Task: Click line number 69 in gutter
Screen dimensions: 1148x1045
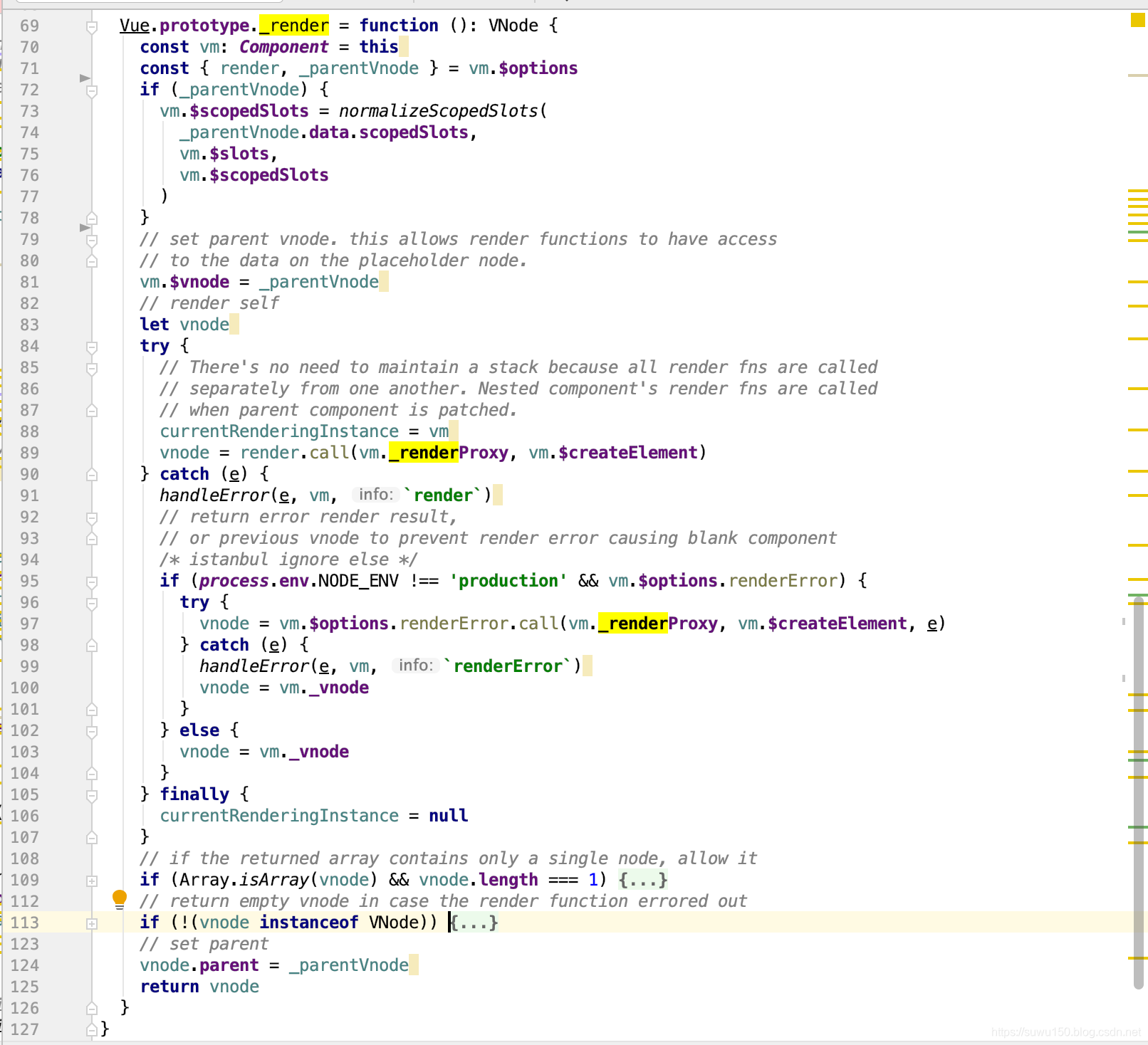Action: click(x=29, y=26)
